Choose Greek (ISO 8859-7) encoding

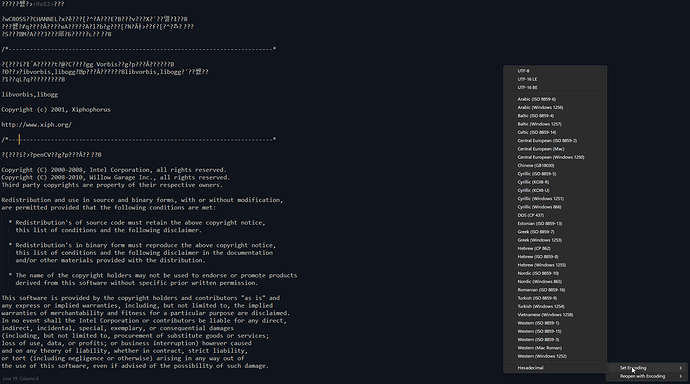click(555, 232)
